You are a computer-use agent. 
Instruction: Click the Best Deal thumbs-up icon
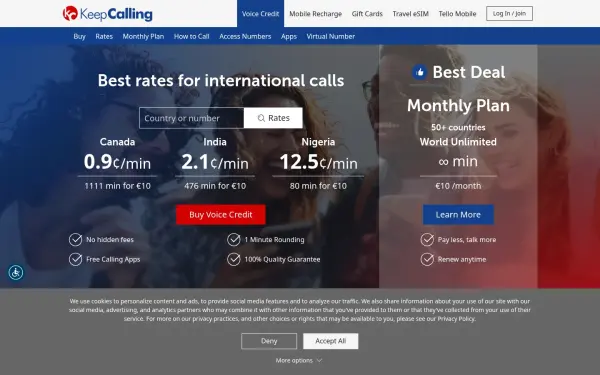coord(419,72)
